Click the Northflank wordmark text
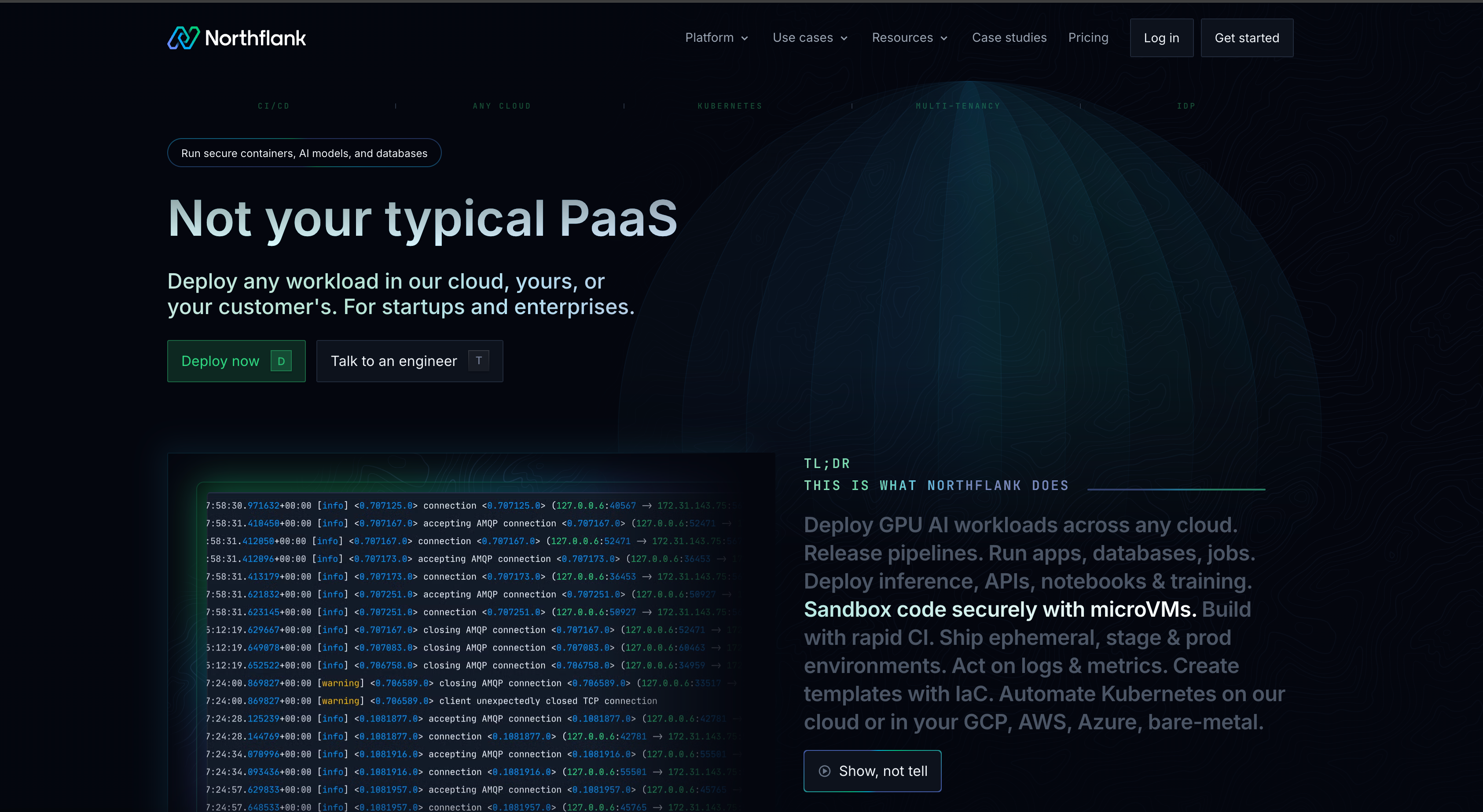The width and height of the screenshot is (1483, 812). click(256, 39)
